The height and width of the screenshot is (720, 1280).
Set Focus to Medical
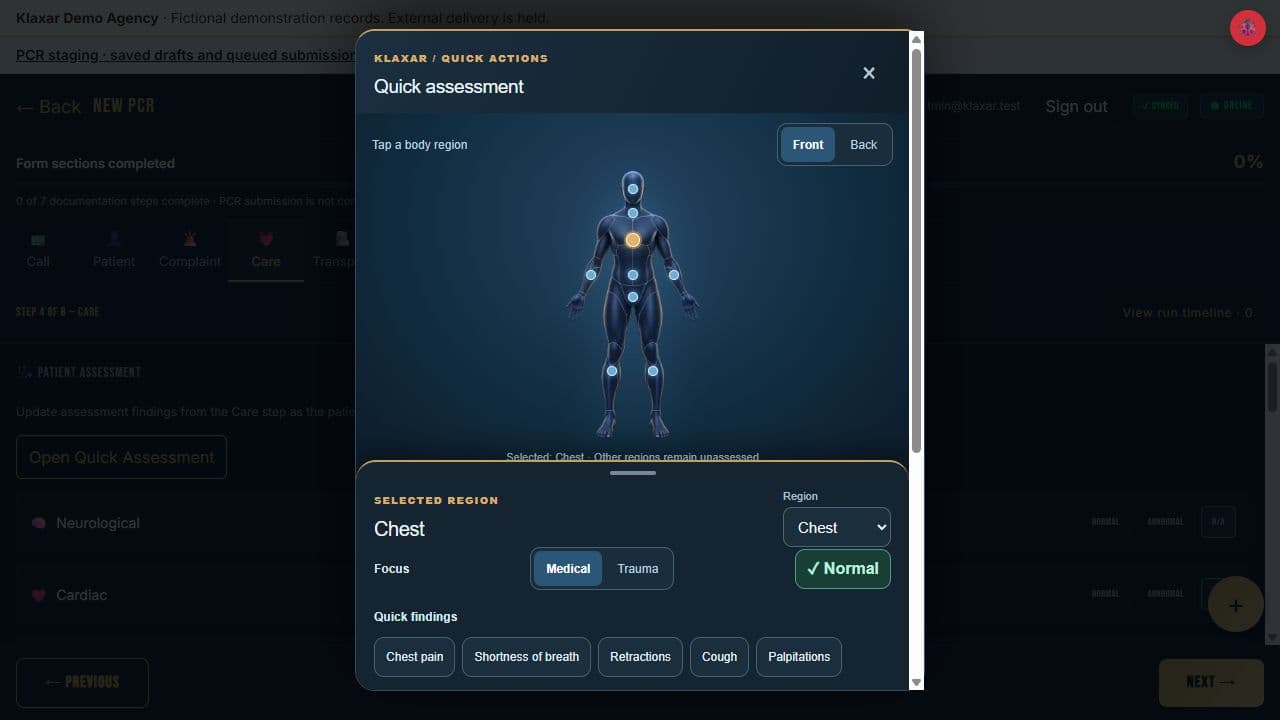click(x=568, y=569)
